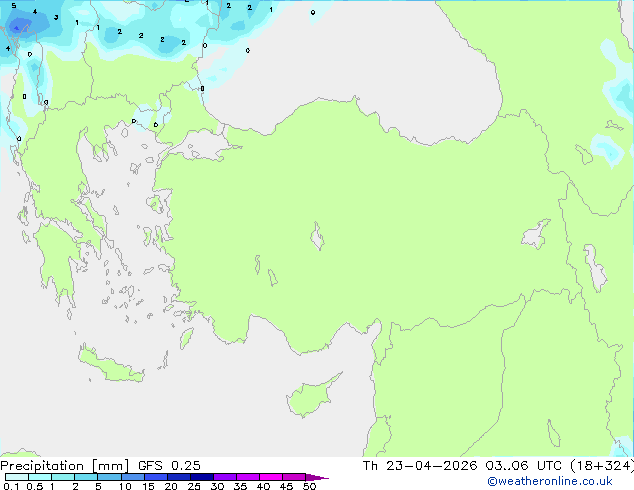The width and height of the screenshot is (634, 490).
Task: Select the 5–10 mm legend color swatch
Action: tap(109, 477)
